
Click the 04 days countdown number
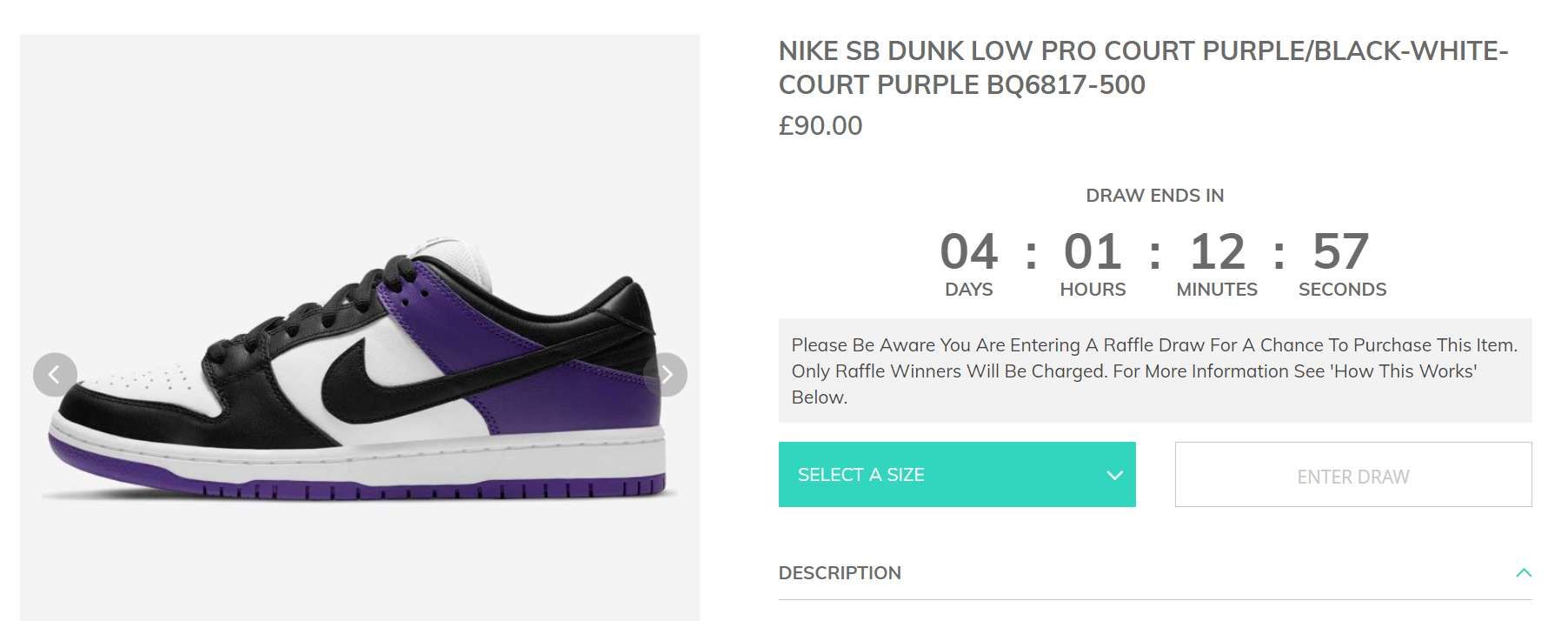coord(968,251)
